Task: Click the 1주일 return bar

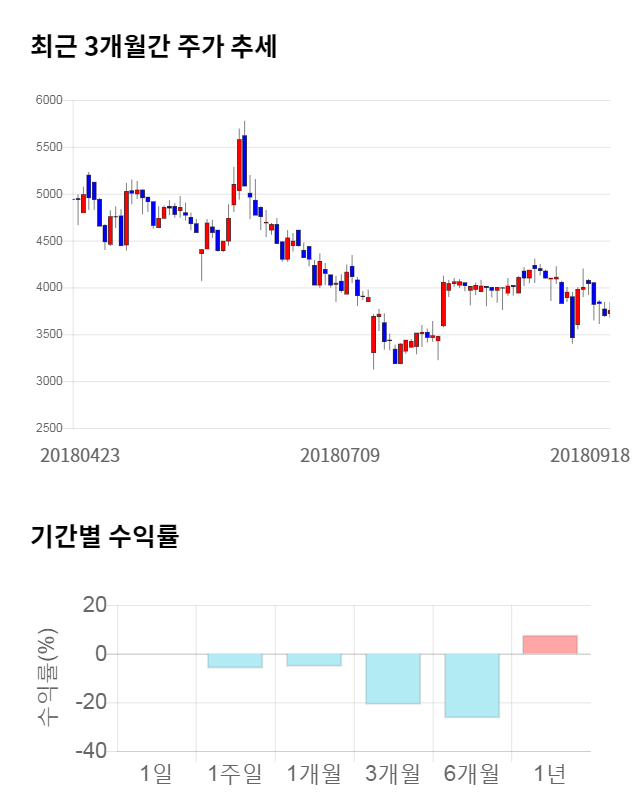Action: point(235,661)
